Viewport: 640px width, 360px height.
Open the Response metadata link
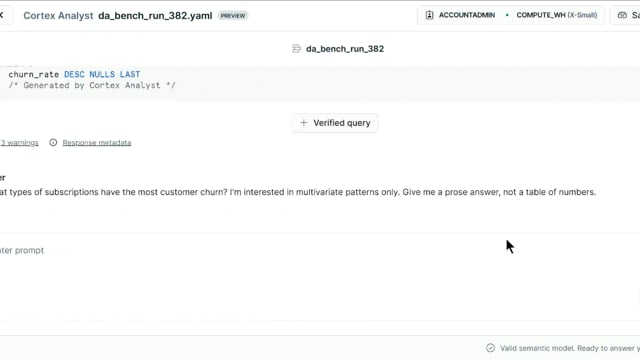click(x=97, y=142)
